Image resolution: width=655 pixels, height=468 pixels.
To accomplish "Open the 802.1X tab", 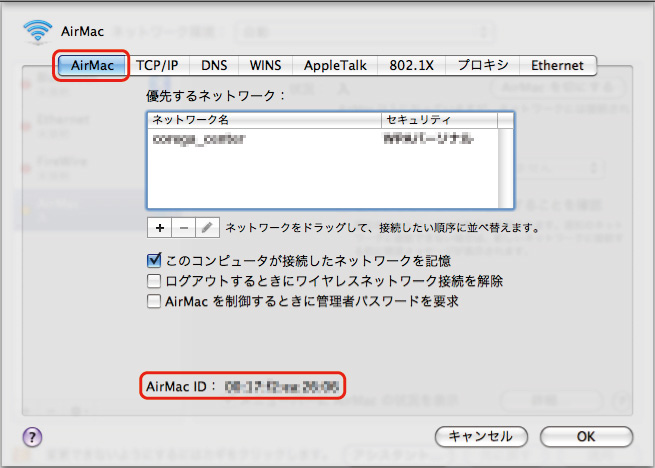I will [x=411, y=65].
